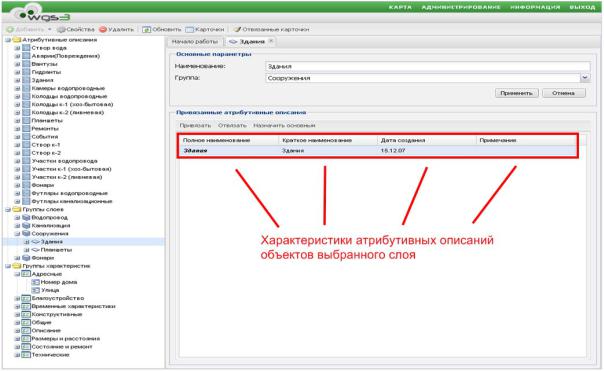Screen dimensions: 604x371
Task: Close the Здания tab
Action: pyautogui.click(x=271, y=41)
